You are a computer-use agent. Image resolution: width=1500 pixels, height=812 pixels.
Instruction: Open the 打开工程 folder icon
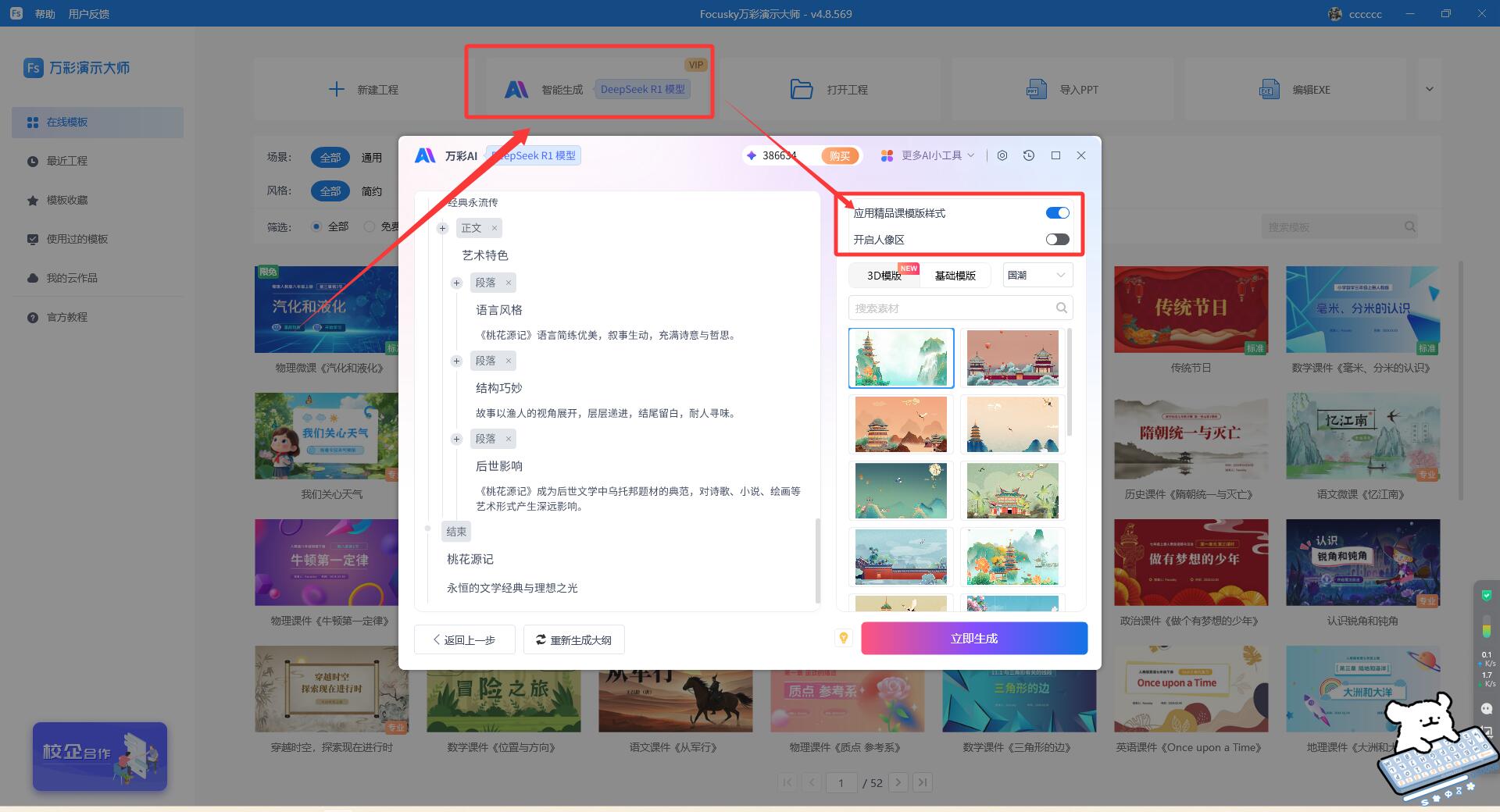click(802, 89)
